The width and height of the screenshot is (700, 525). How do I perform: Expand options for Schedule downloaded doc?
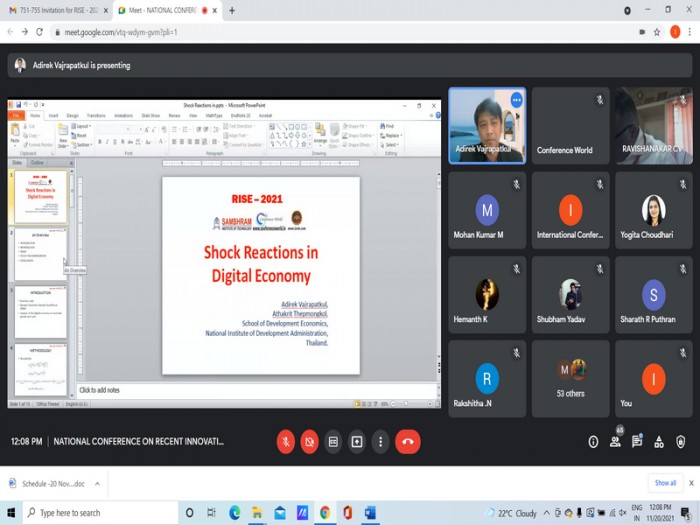[x=97, y=484]
